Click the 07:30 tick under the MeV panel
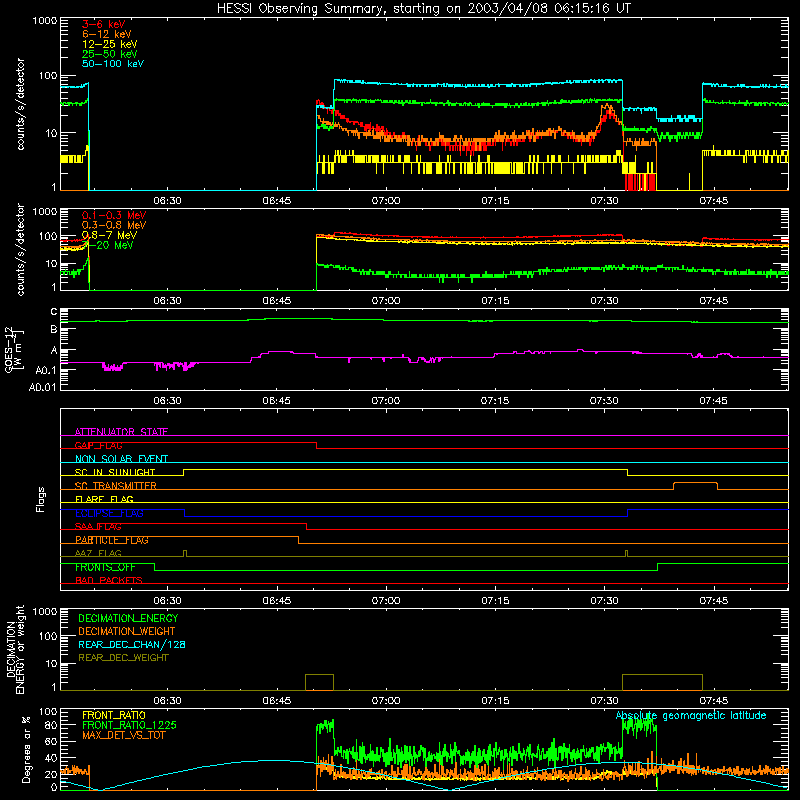800x800 pixels. (604, 301)
